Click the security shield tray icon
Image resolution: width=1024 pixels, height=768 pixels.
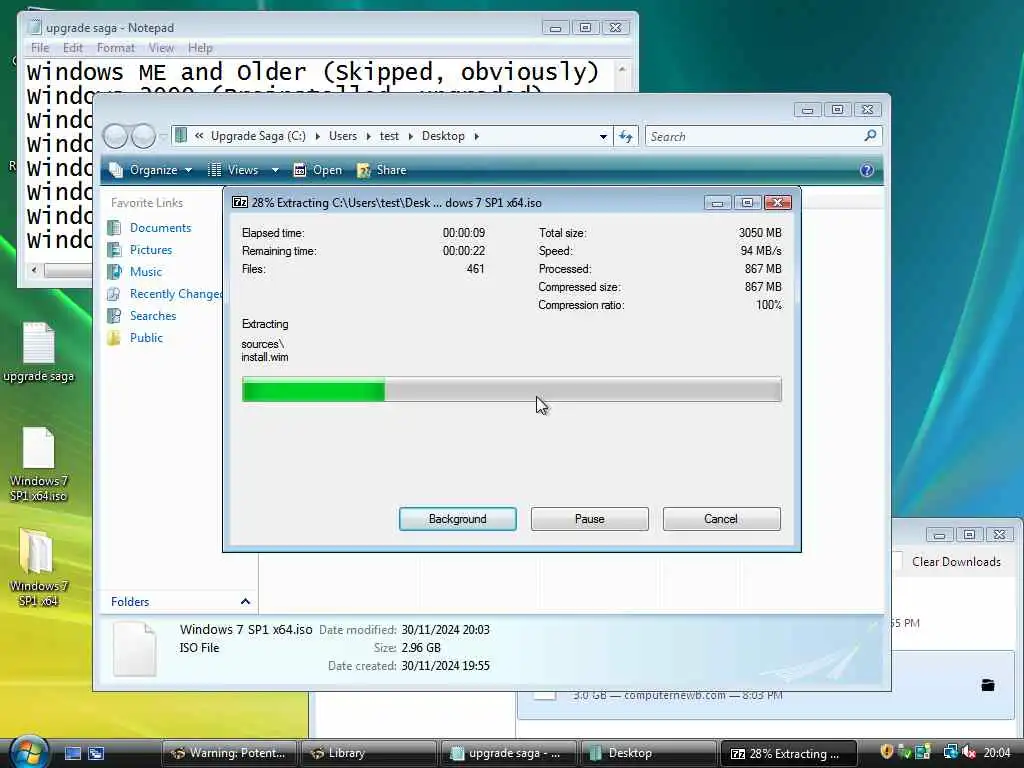(886, 752)
